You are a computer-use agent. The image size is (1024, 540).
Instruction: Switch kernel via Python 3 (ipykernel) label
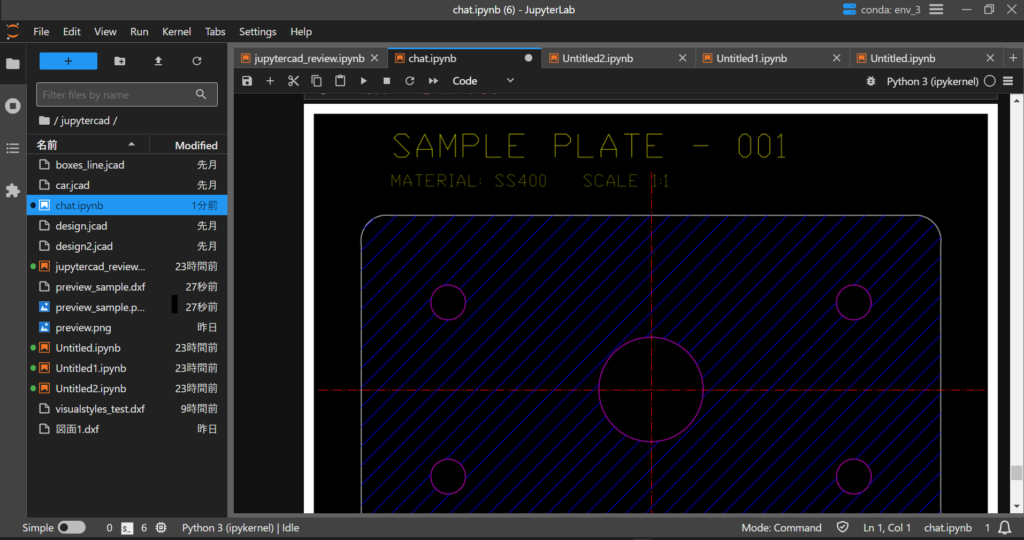932,82
